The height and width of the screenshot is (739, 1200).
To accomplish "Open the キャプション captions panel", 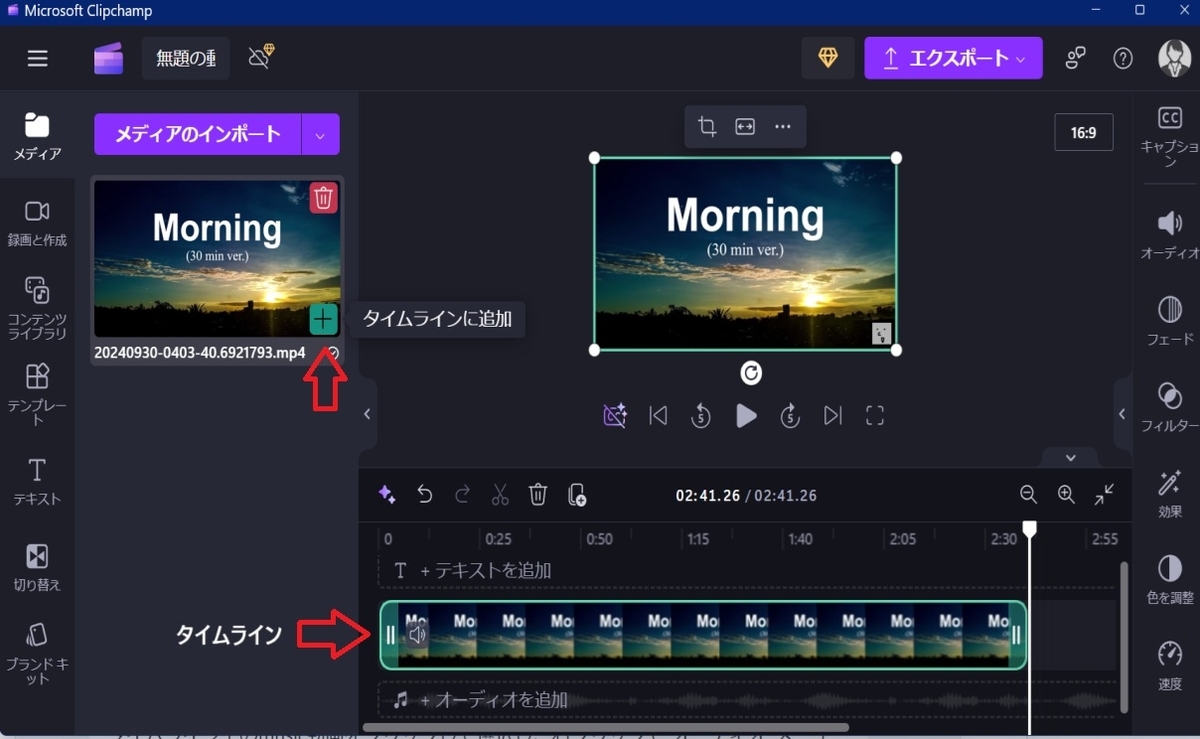I will 1169,137.
